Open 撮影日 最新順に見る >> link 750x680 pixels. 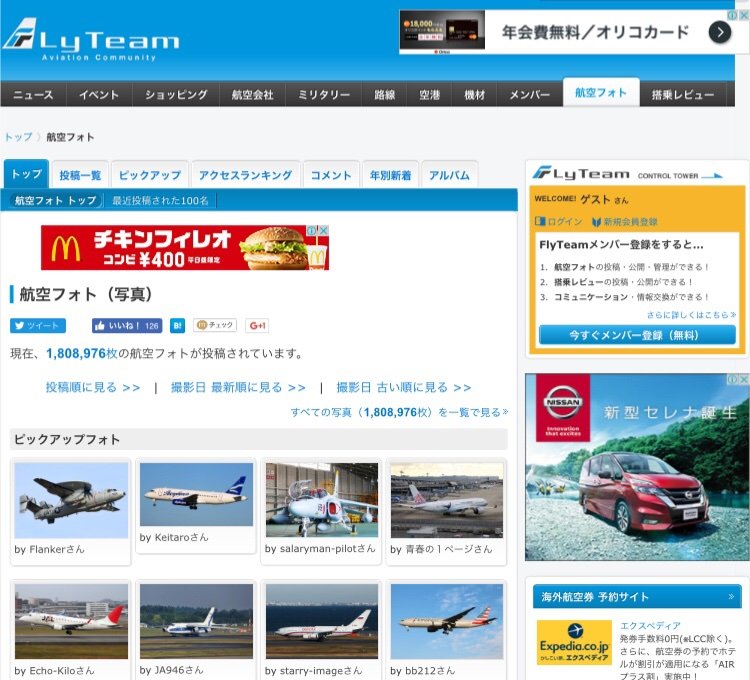pyautogui.click(x=238, y=387)
